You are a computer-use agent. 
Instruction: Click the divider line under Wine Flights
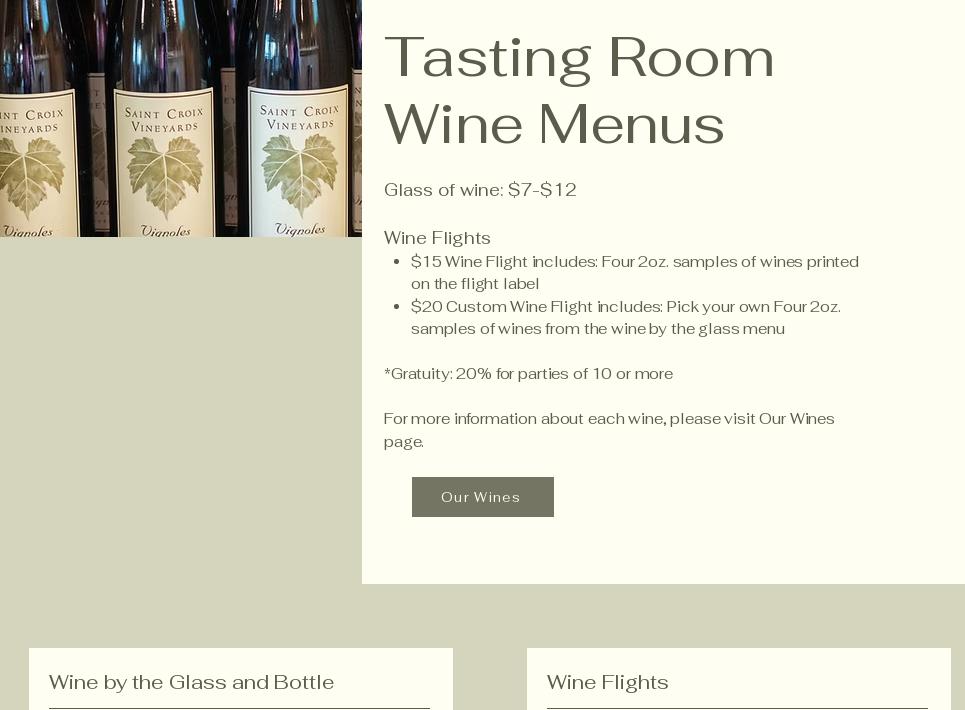(x=739, y=708)
